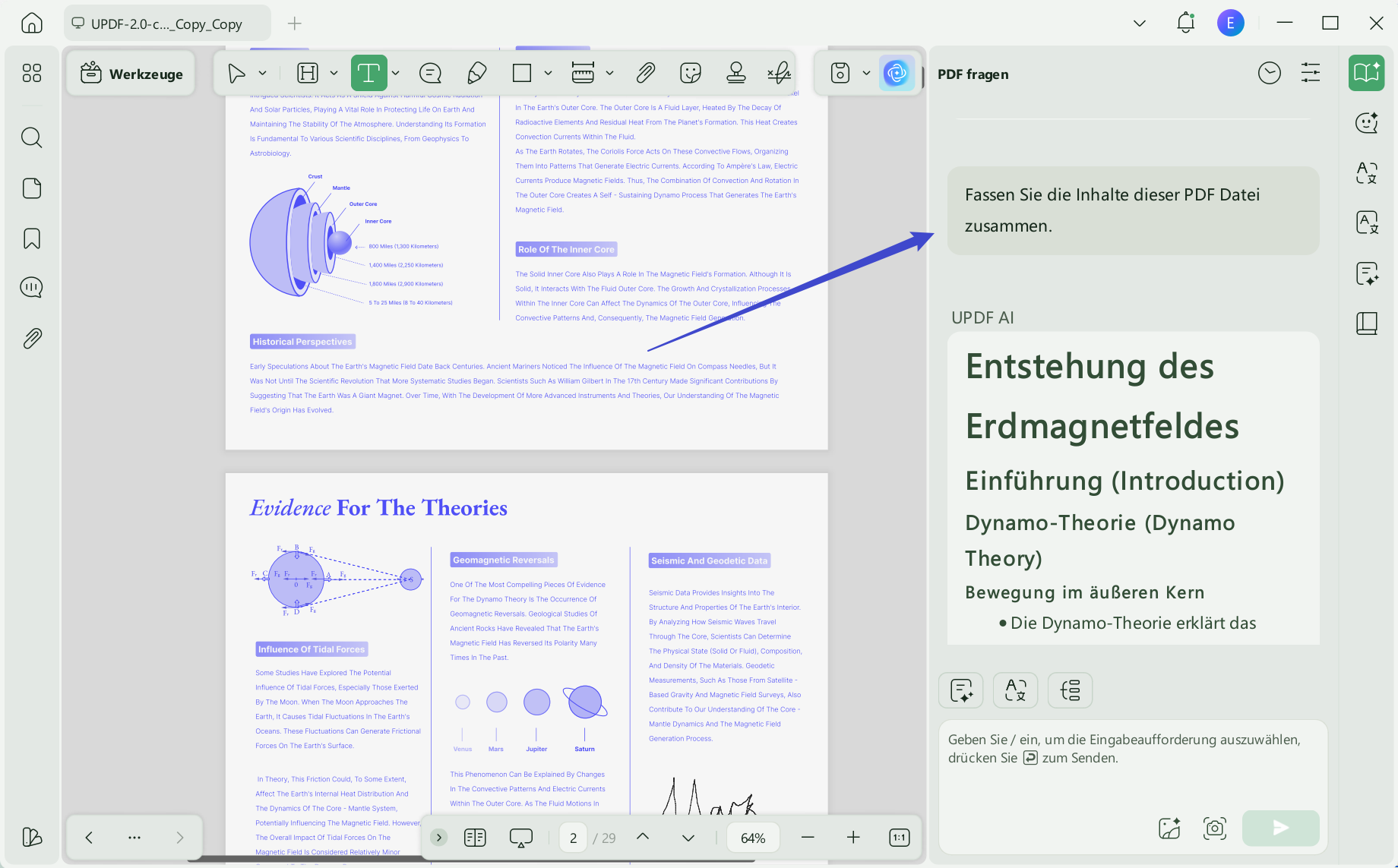Click the layers icon at bottom-left sidebar
Image resolution: width=1398 pixels, height=868 pixels.
[x=32, y=837]
